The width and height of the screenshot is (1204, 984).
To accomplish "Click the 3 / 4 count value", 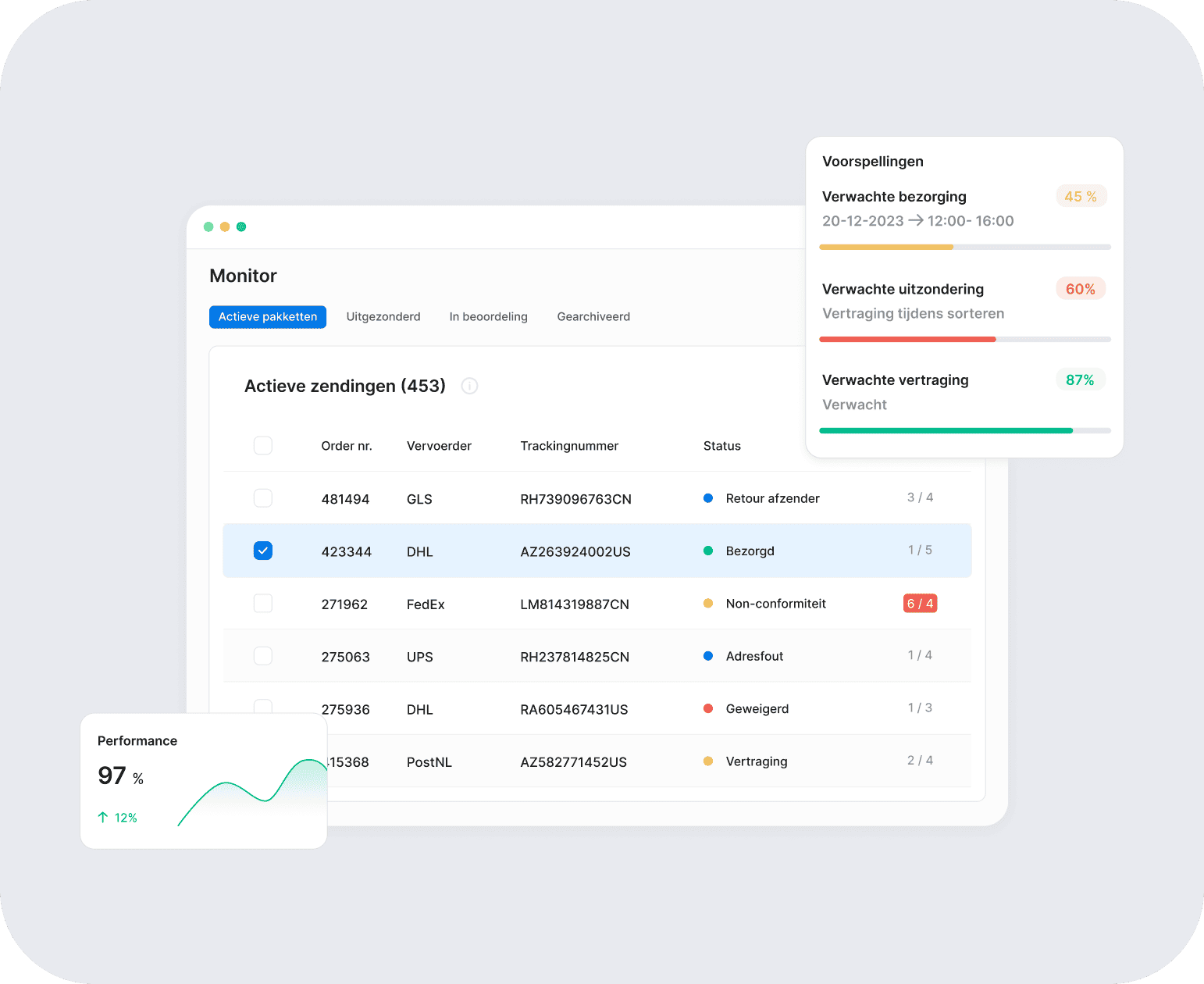I will (x=920, y=497).
